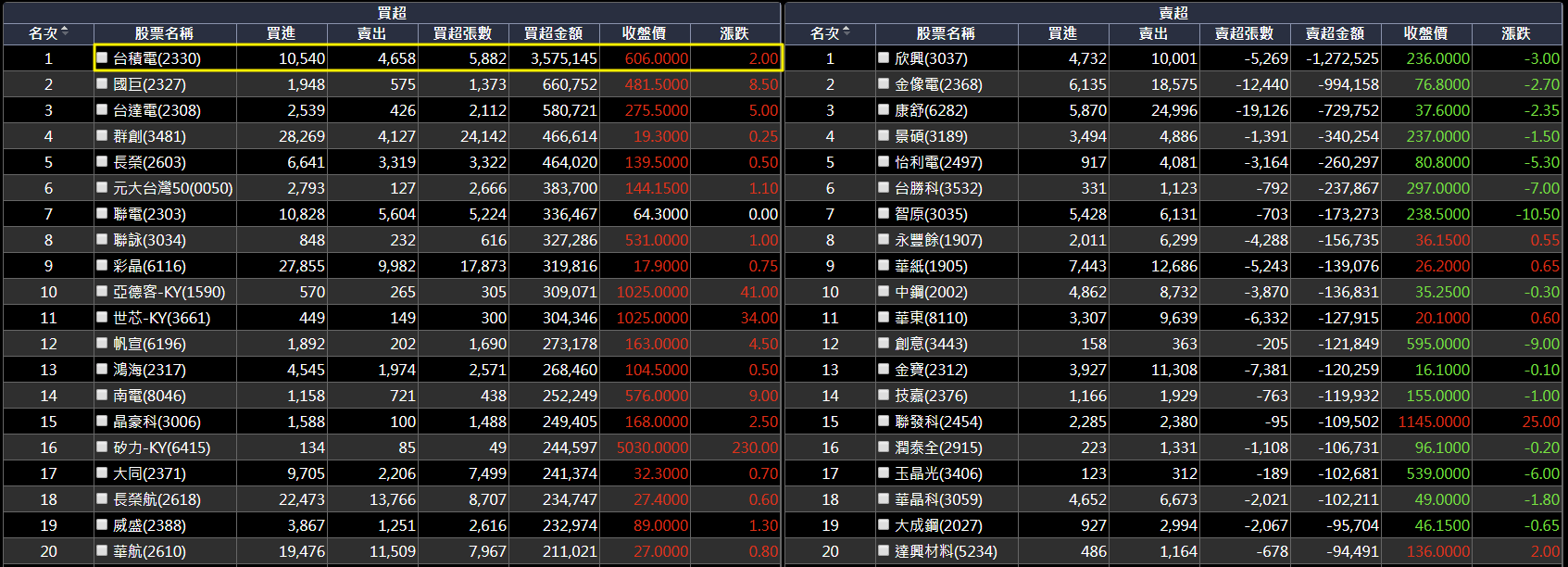Click on the stock 怡利電(2497)

tap(938, 162)
